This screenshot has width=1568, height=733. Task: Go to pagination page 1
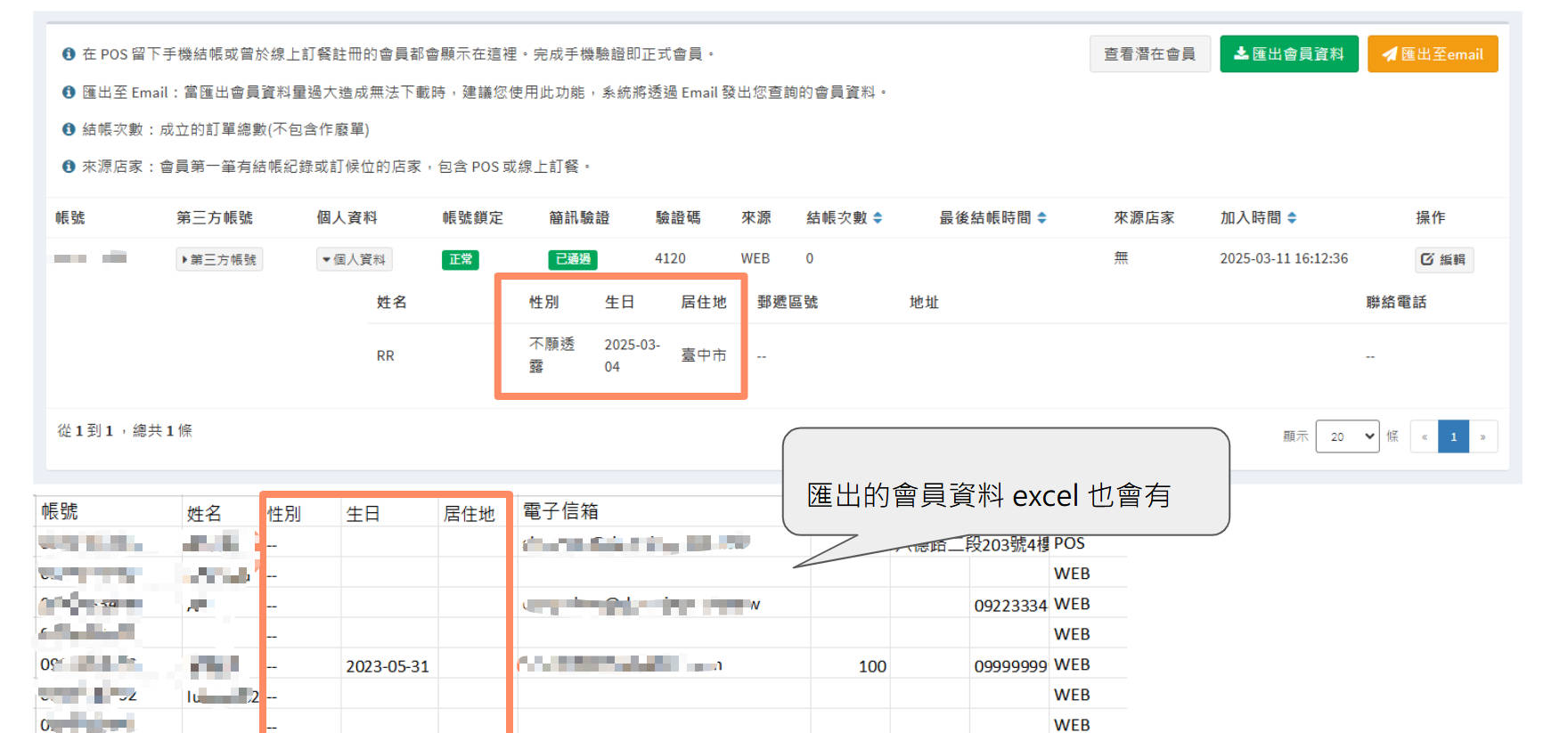pos(1453,436)
